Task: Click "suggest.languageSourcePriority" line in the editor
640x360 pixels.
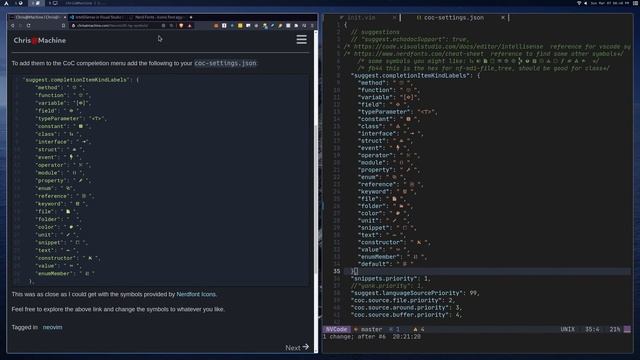Action: [415, 293]
